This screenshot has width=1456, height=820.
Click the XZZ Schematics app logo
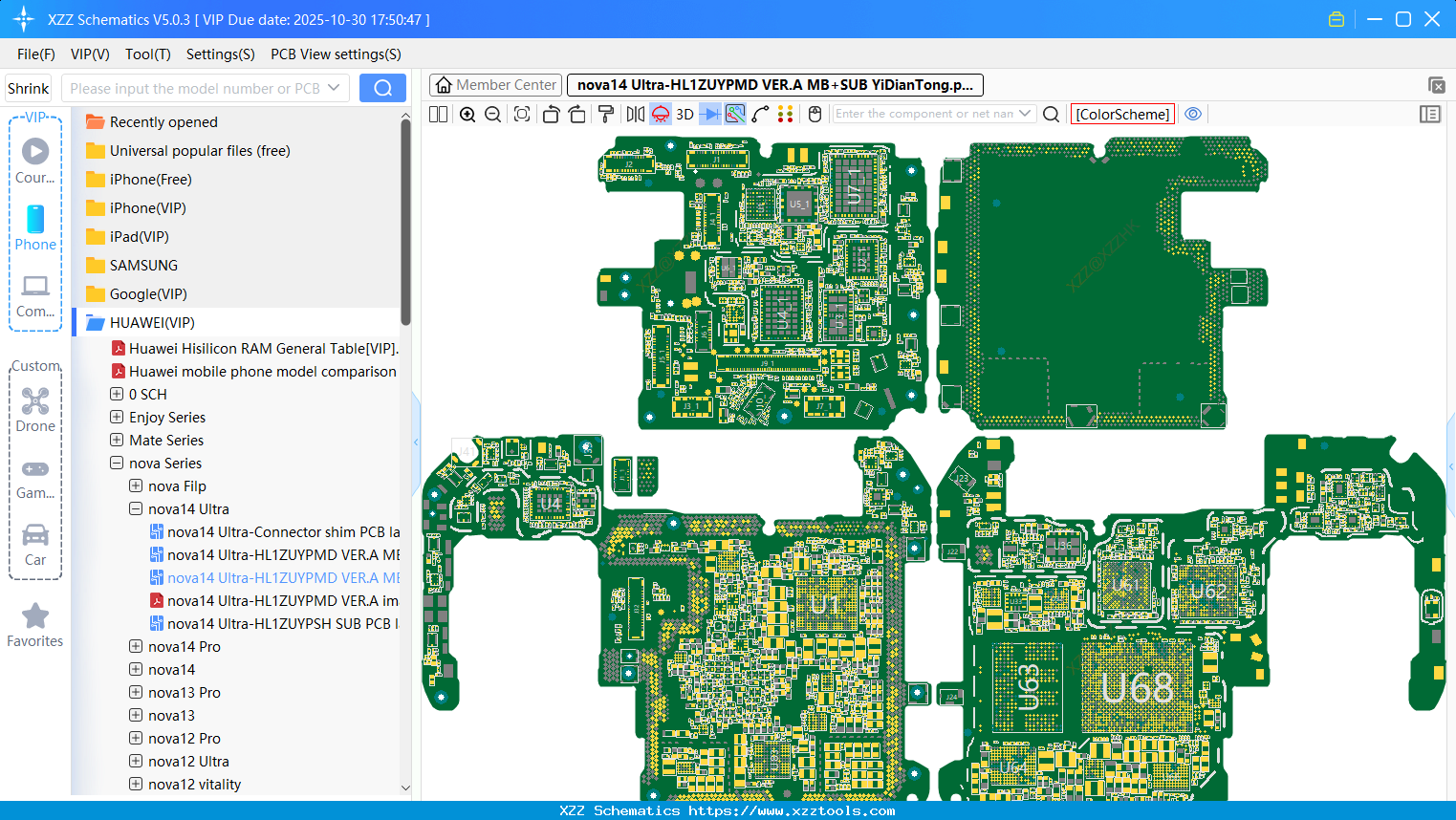click(x=24, y=19)
